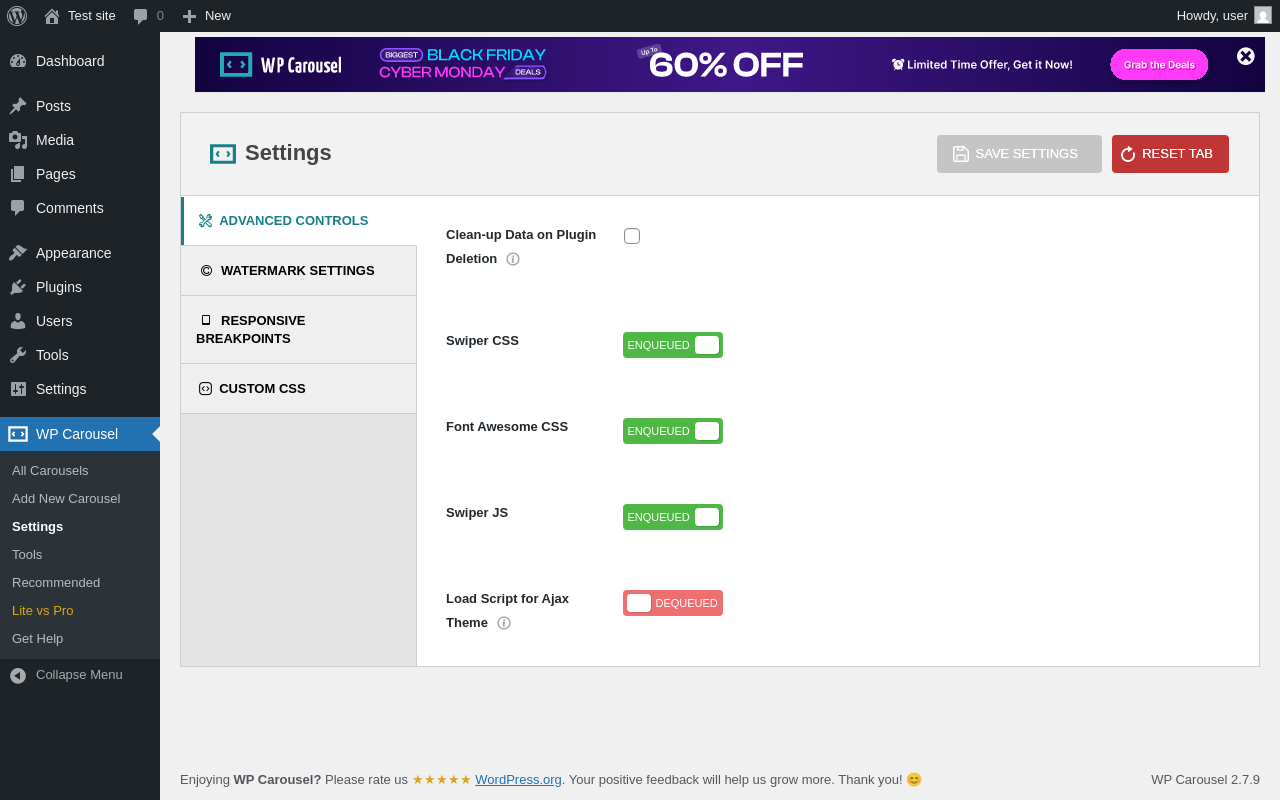
Task: Click the info icon beside Clean-up Data
Action: click(513, 259)
